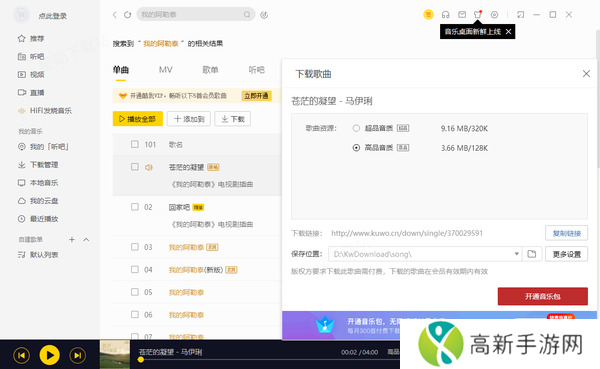Open 推荐 in the sidebar

(31, 39)
